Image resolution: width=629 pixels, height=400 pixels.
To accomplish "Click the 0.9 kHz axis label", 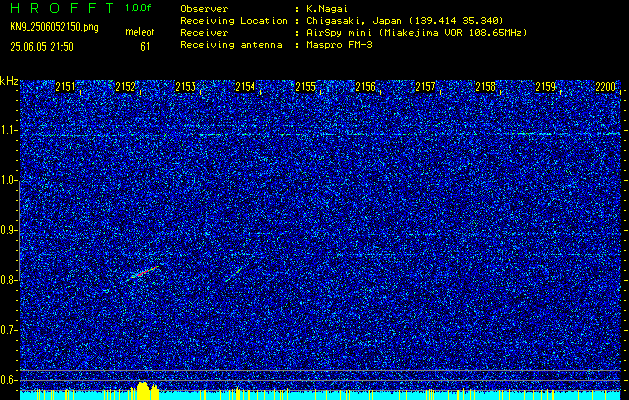I will [8, 230].
